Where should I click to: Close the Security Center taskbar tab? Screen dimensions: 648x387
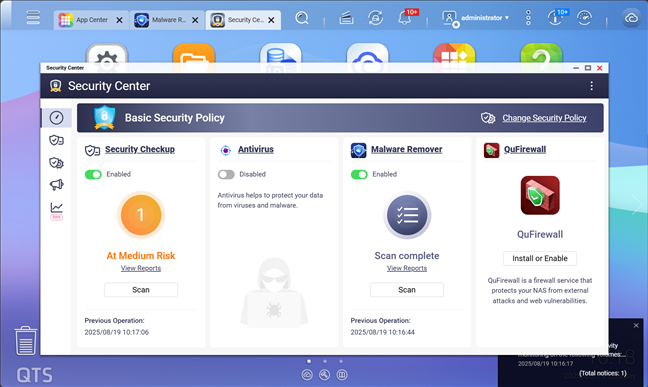click(271, 20)
